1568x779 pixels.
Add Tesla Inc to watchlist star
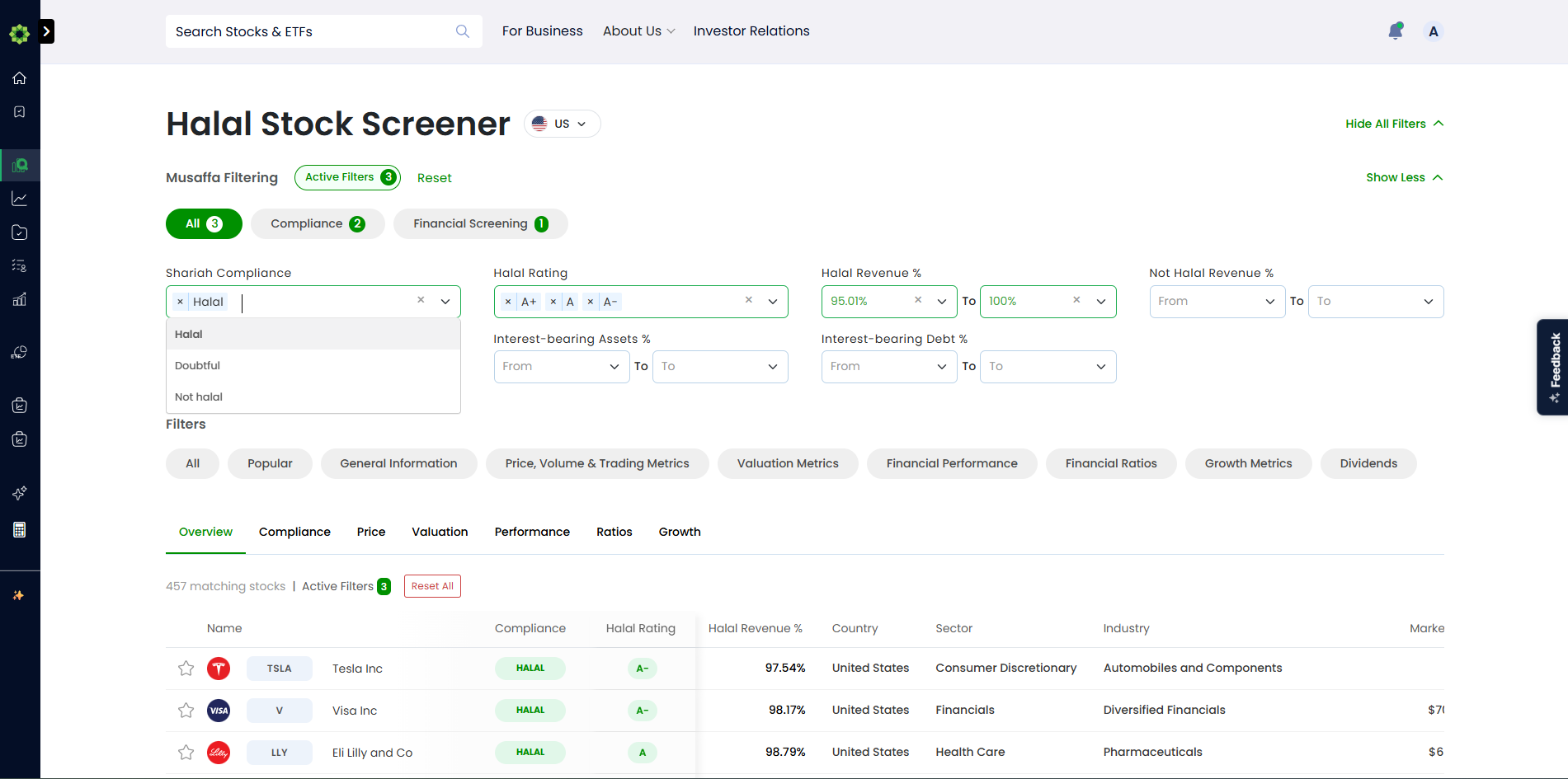click(x=186, y=669)
